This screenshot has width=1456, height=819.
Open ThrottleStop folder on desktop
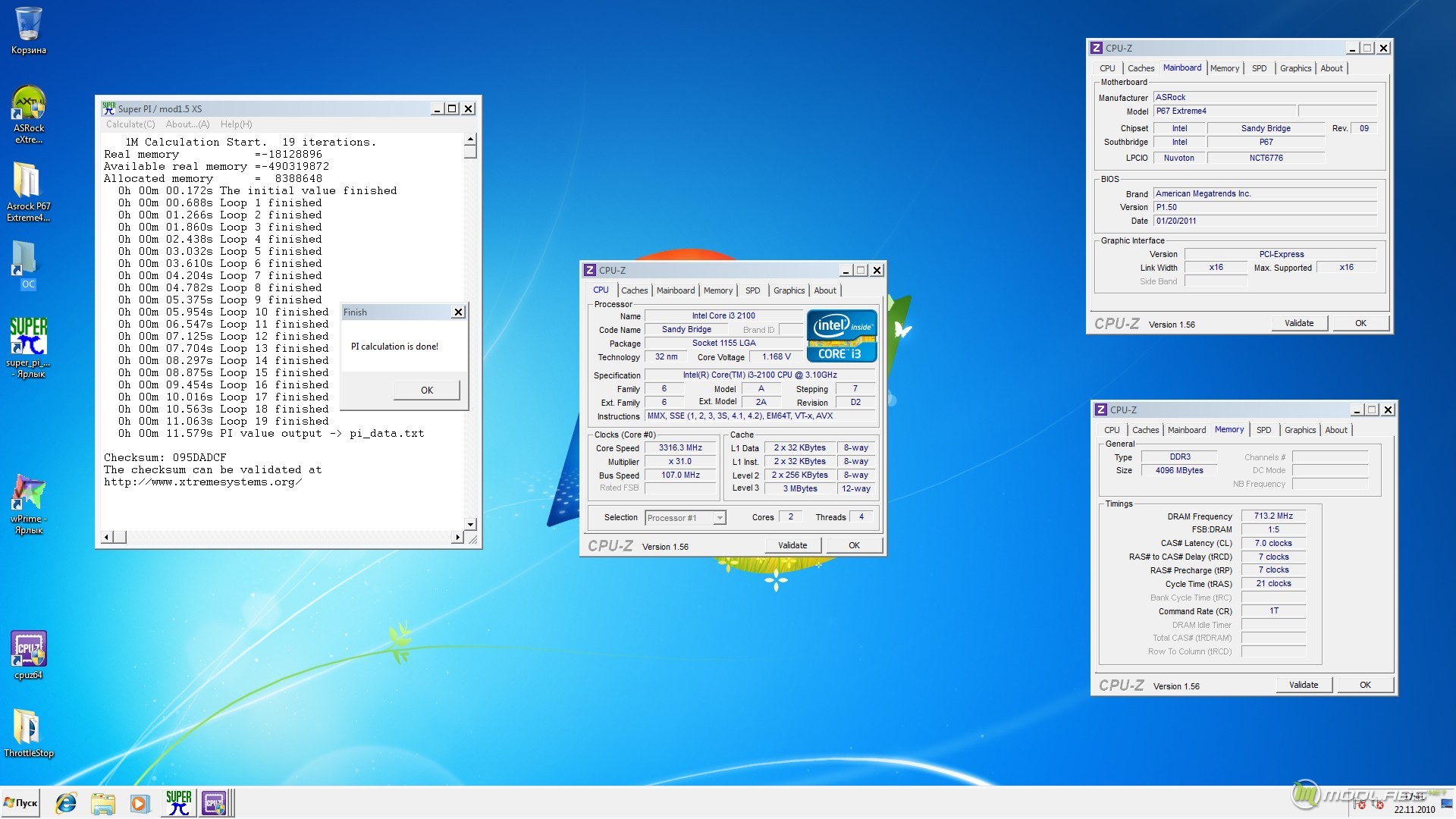[29, 733]
